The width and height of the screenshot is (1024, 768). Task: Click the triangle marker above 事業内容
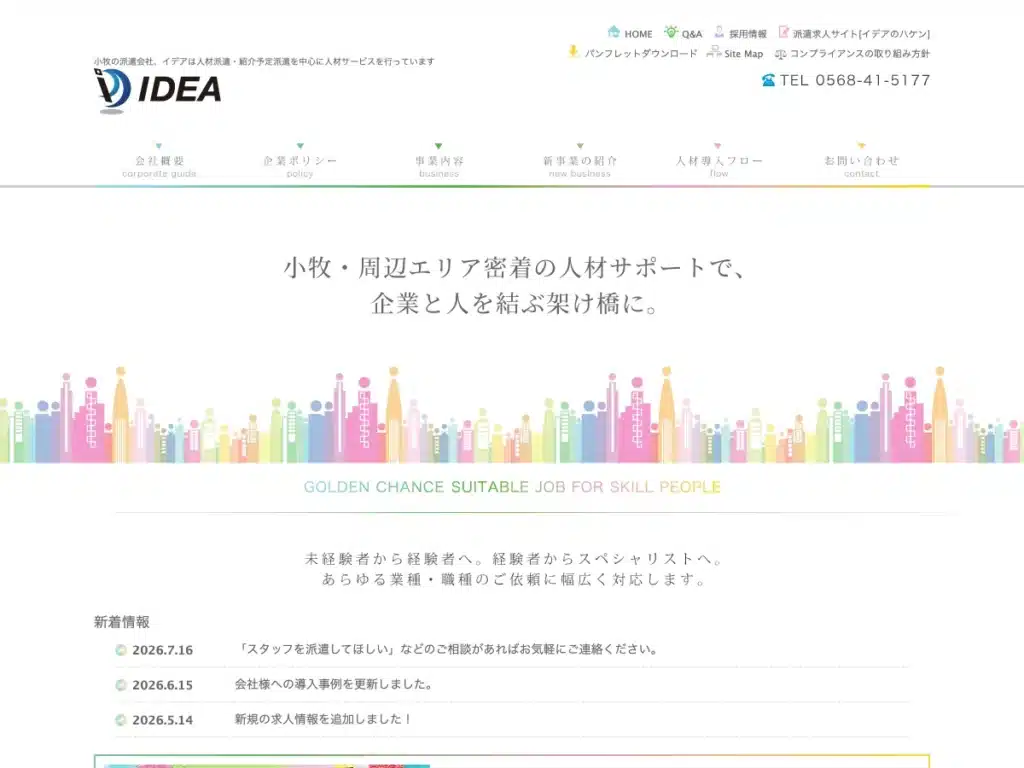[438, 146]
